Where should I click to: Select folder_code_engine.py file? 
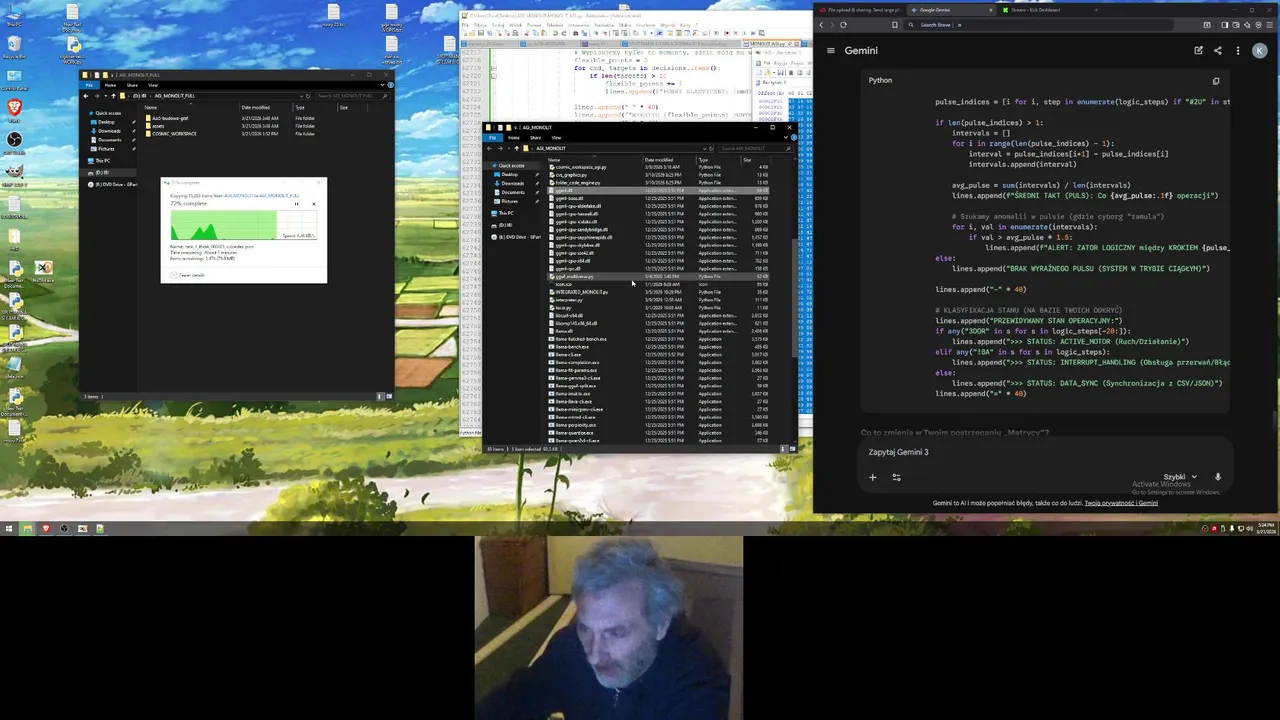pos(576,183)
